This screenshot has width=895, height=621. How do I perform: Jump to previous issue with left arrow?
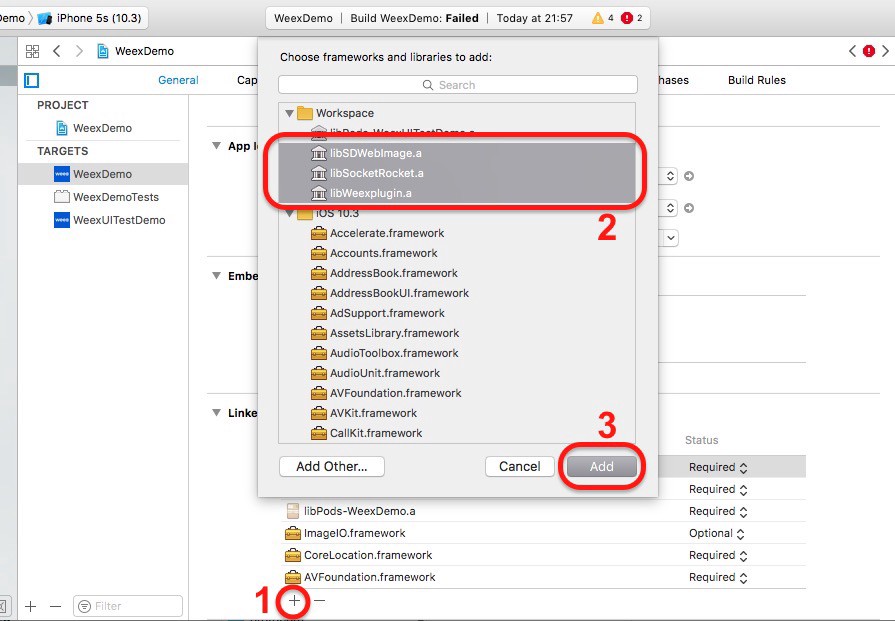pos(852,51)
